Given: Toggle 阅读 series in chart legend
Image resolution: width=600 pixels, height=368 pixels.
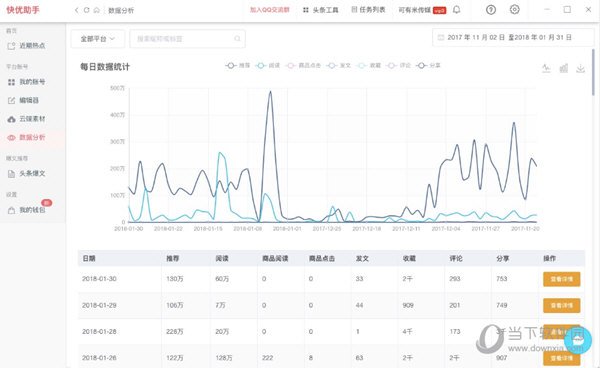Looking at the screenshot, I should click(x=267, y=66).
